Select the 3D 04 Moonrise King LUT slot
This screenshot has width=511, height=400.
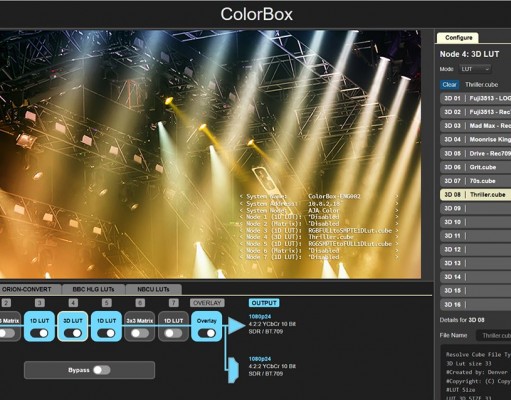pos(476,139)
